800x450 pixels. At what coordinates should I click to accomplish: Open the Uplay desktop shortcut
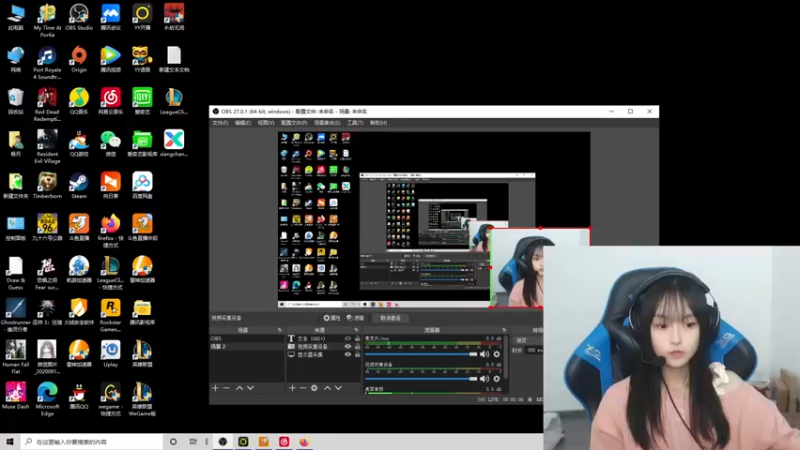(x=111, y=354)
